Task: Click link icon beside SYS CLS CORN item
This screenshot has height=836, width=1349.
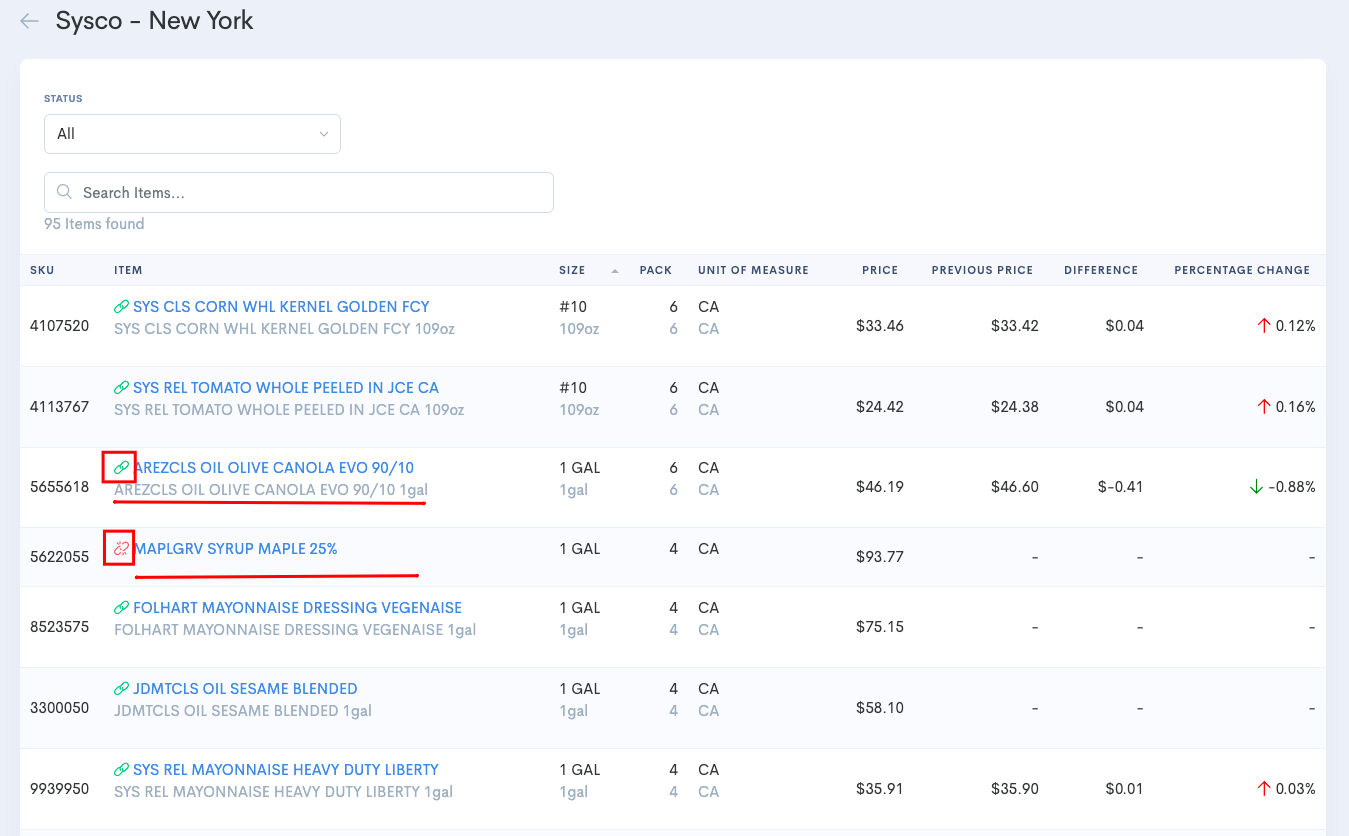Action: coord(121,307)
